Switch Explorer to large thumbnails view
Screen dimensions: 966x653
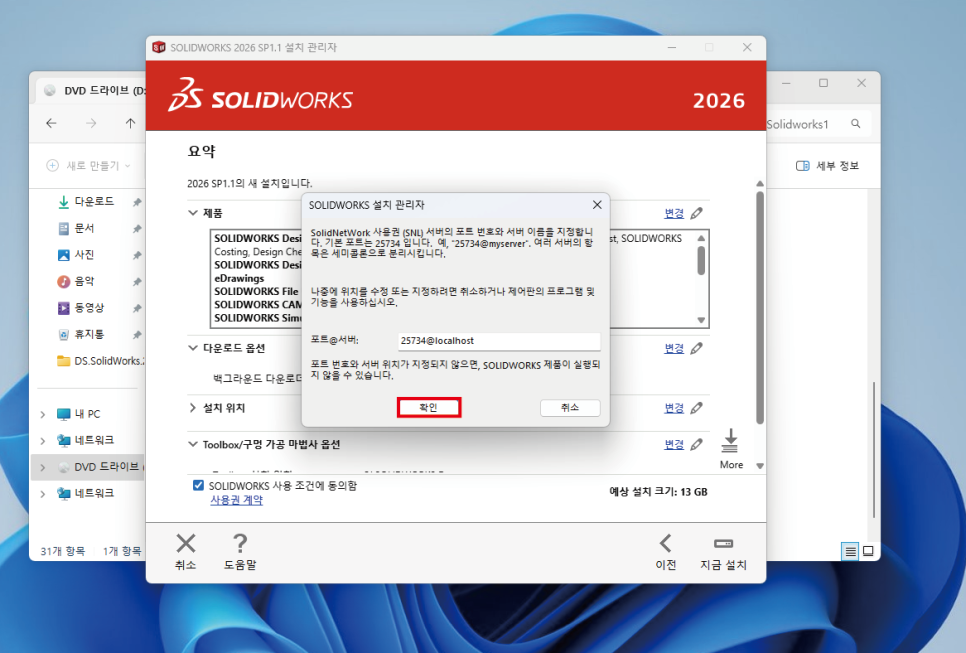[x=868, y=551]
